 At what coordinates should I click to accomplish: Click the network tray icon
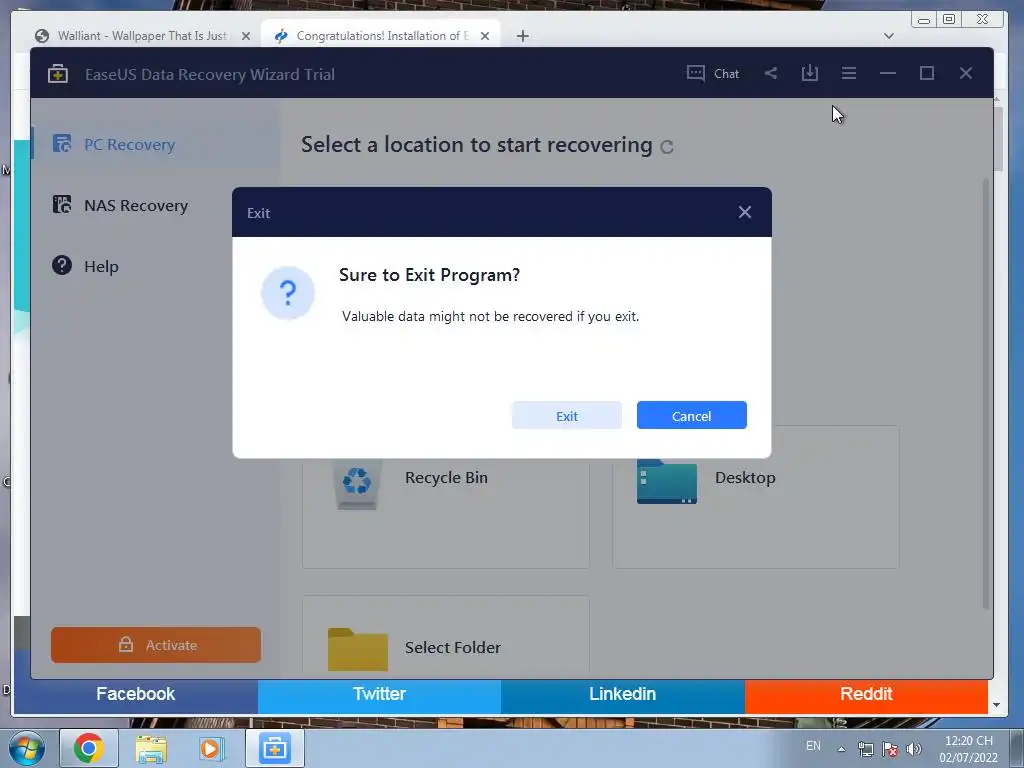pos(865,749)
